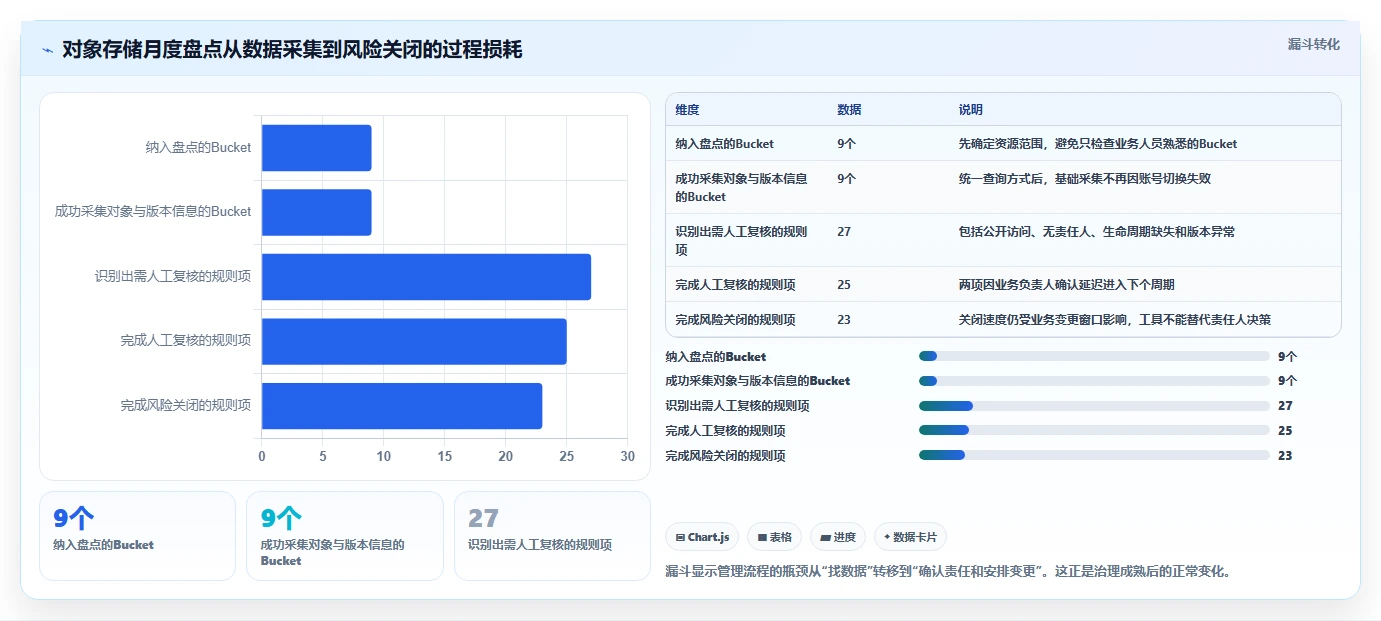Click the table value 25

[844, 285]
